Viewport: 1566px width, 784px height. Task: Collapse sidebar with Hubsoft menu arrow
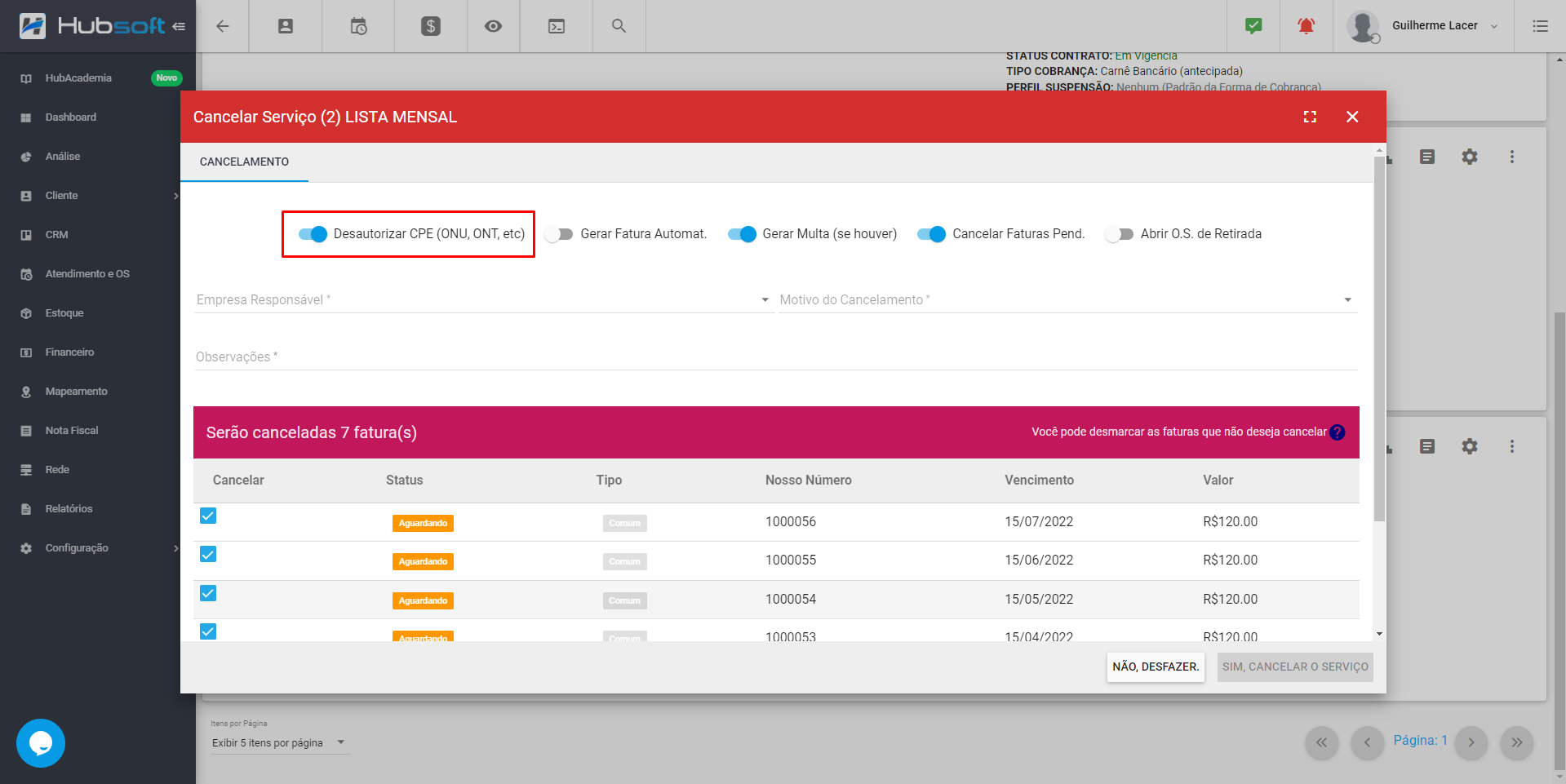tap(179, 26)
